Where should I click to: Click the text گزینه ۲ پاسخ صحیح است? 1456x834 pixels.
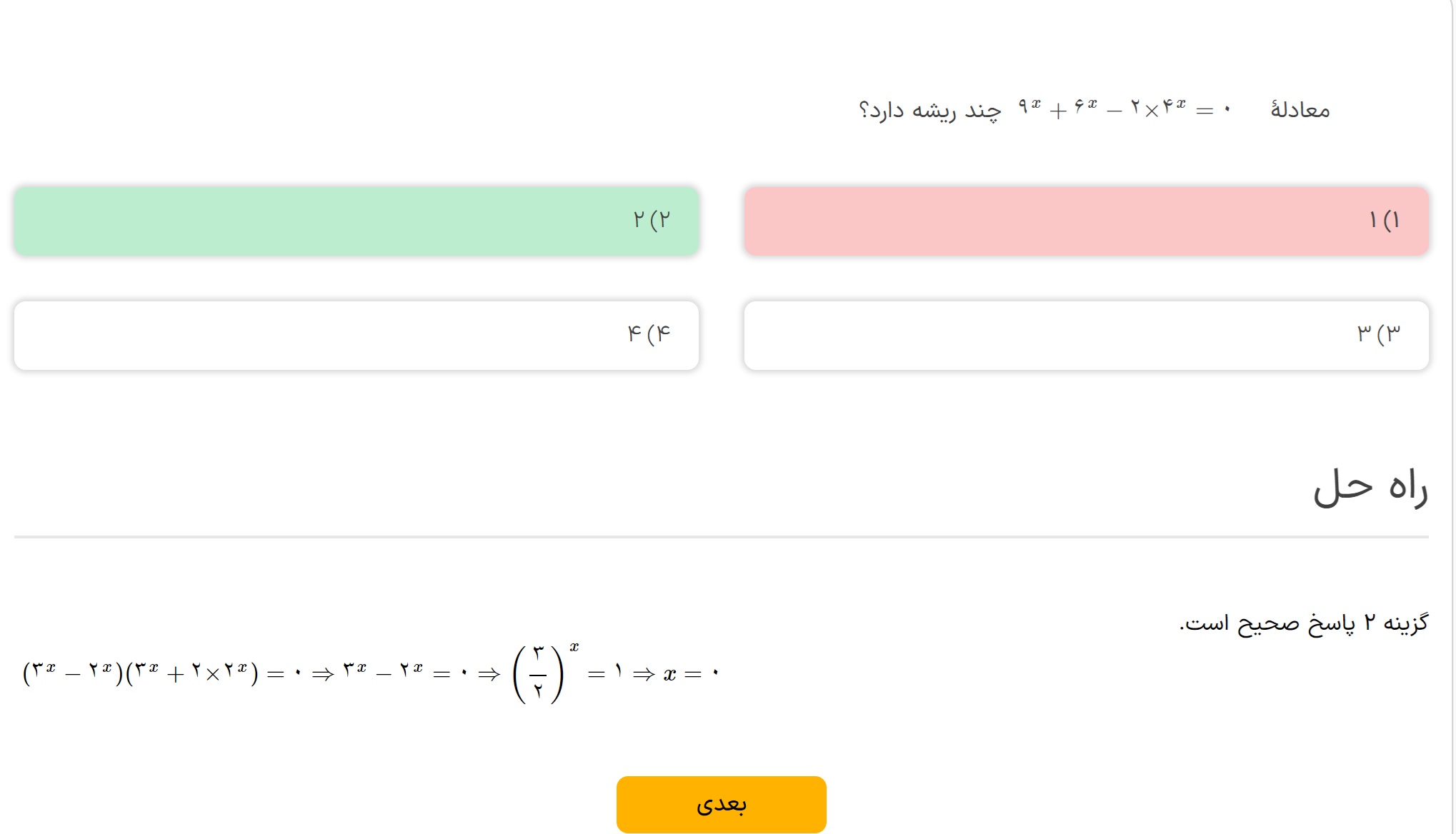(x=1304, y=623)
